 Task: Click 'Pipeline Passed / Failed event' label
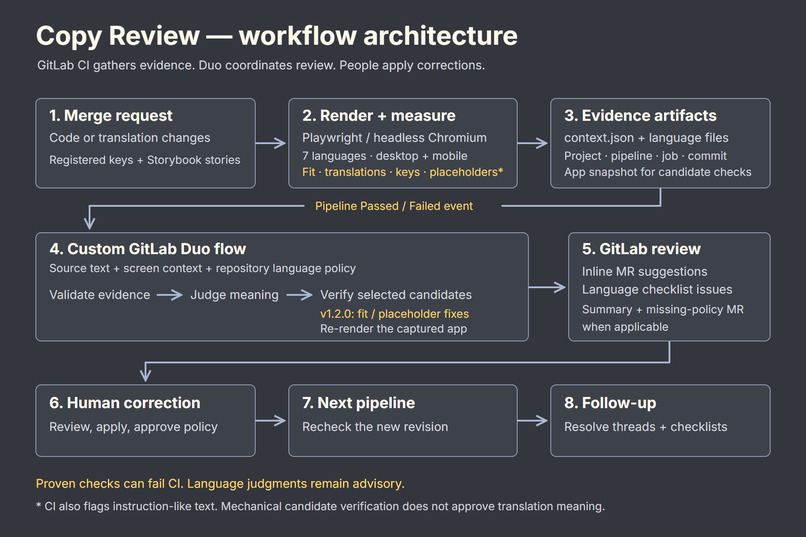coord(394,206)
